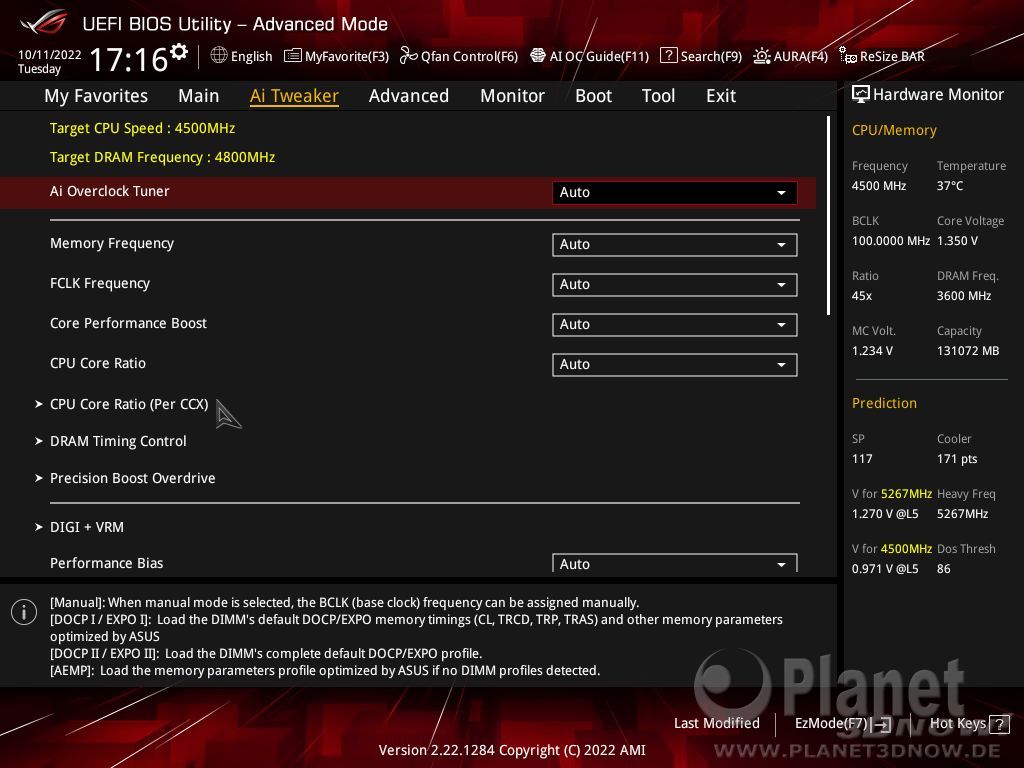Click the AURA lighting icon
The height and width of the screenshot is (768, 1024).
point(761,56)
